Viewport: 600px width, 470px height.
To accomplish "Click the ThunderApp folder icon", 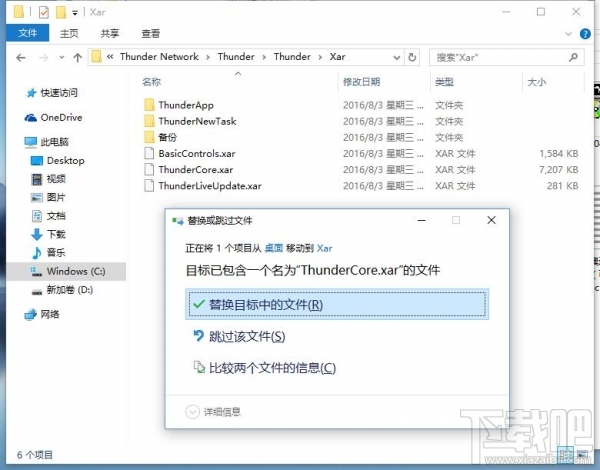I will 149,104.
